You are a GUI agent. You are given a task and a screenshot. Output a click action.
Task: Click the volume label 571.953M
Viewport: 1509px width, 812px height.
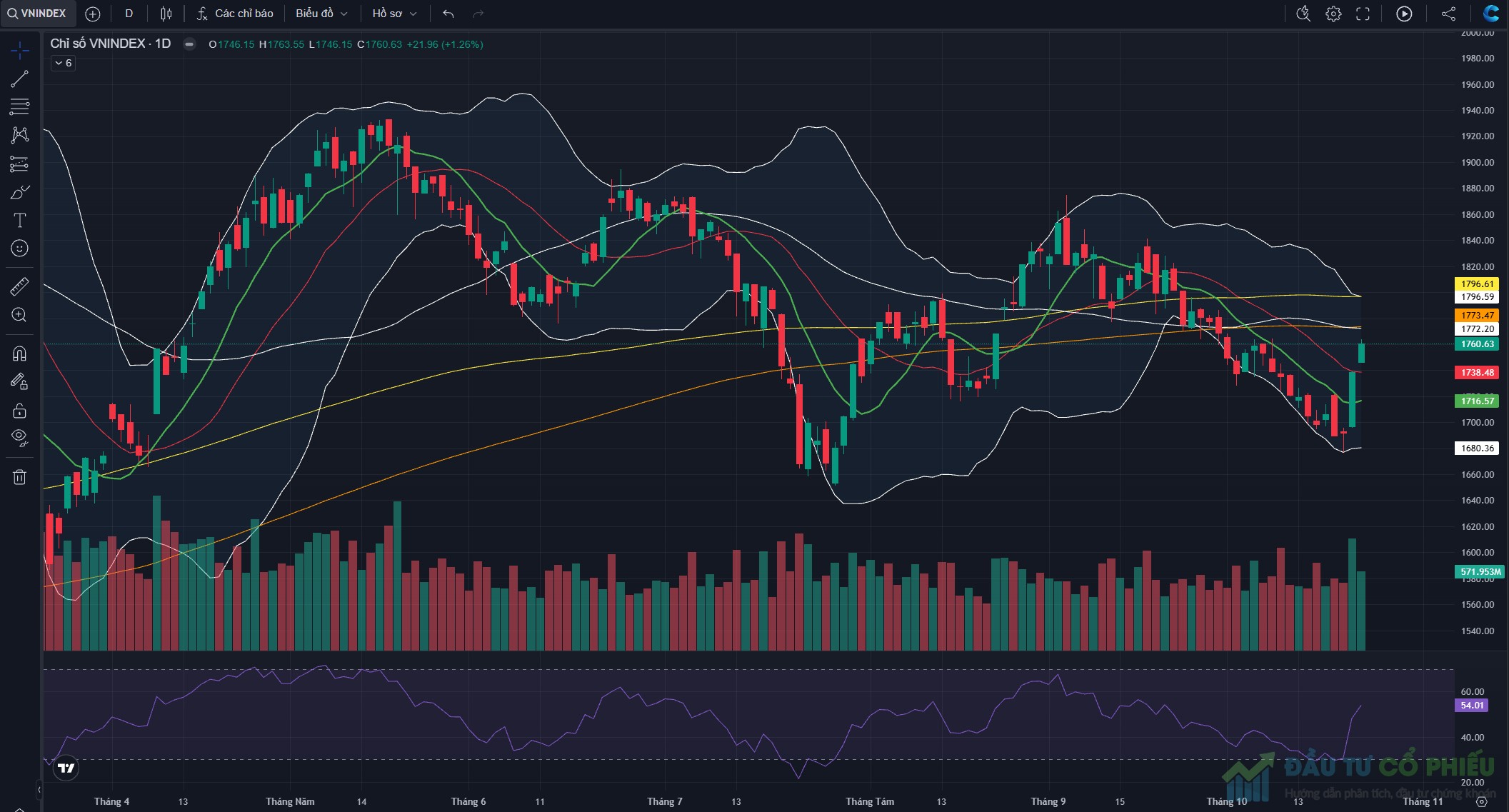[1480, 571]
